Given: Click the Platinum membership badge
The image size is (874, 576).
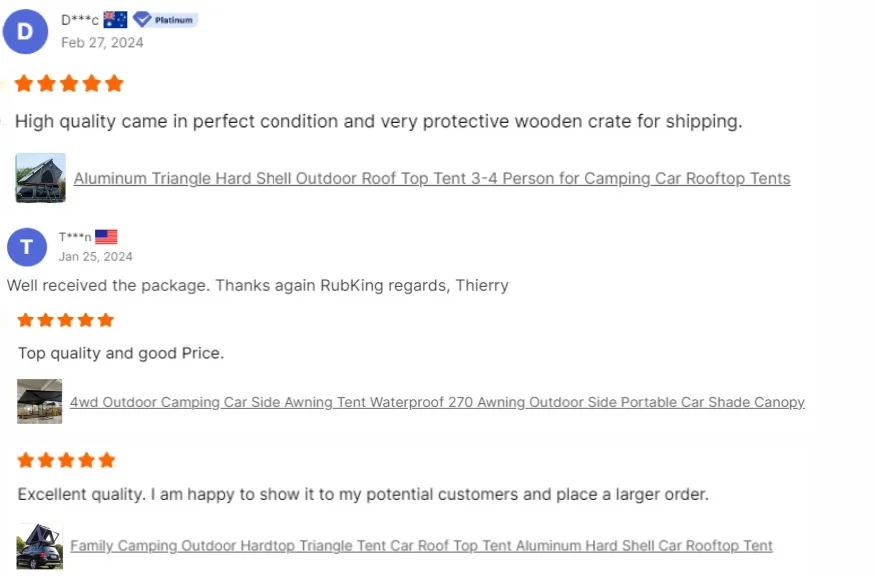Looking at the screenshot, I should click(x=166, y=19).
